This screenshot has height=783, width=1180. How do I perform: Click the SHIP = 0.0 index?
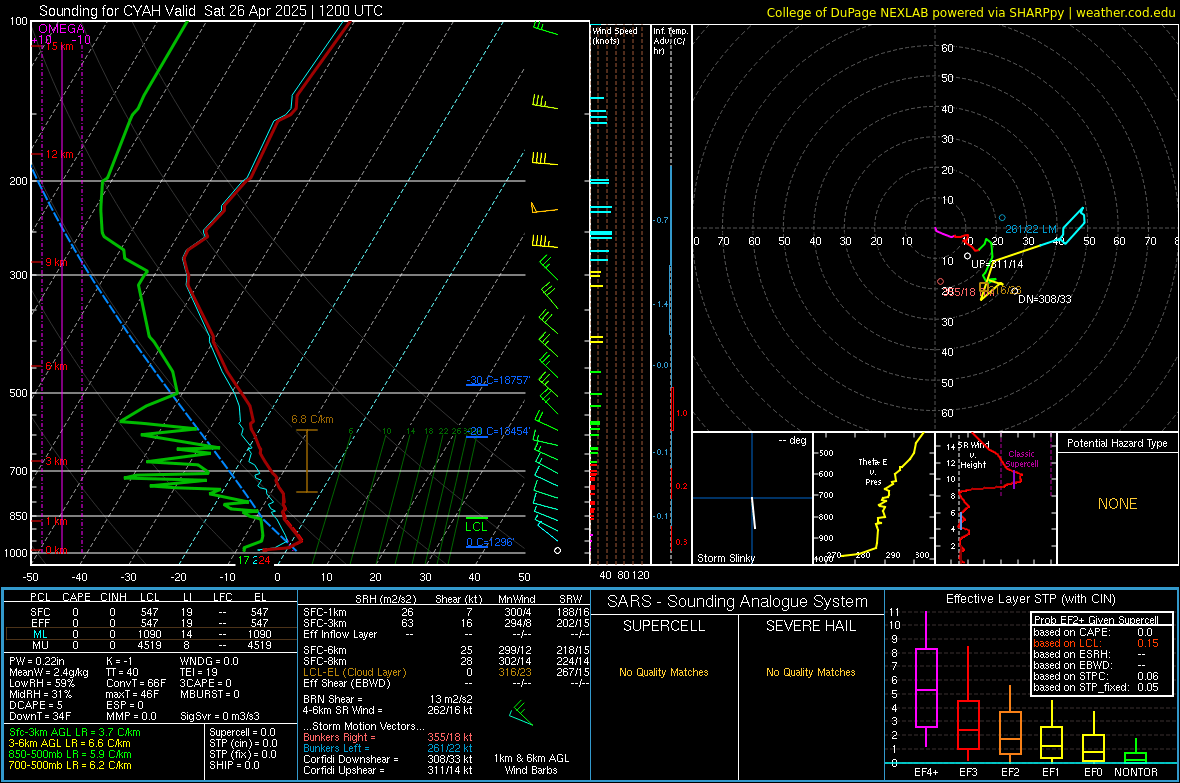coord(234,765)
